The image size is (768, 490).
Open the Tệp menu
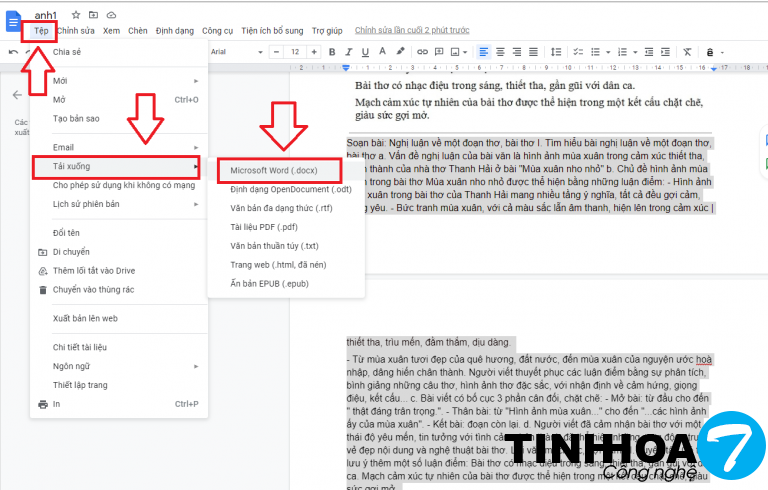(41, 31)
